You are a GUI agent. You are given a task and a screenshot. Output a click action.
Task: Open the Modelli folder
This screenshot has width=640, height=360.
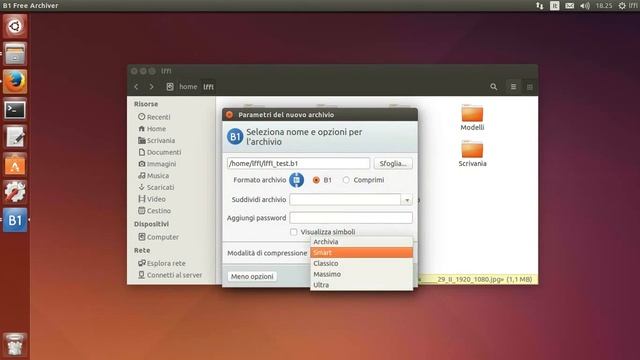[x=472, y=118]
